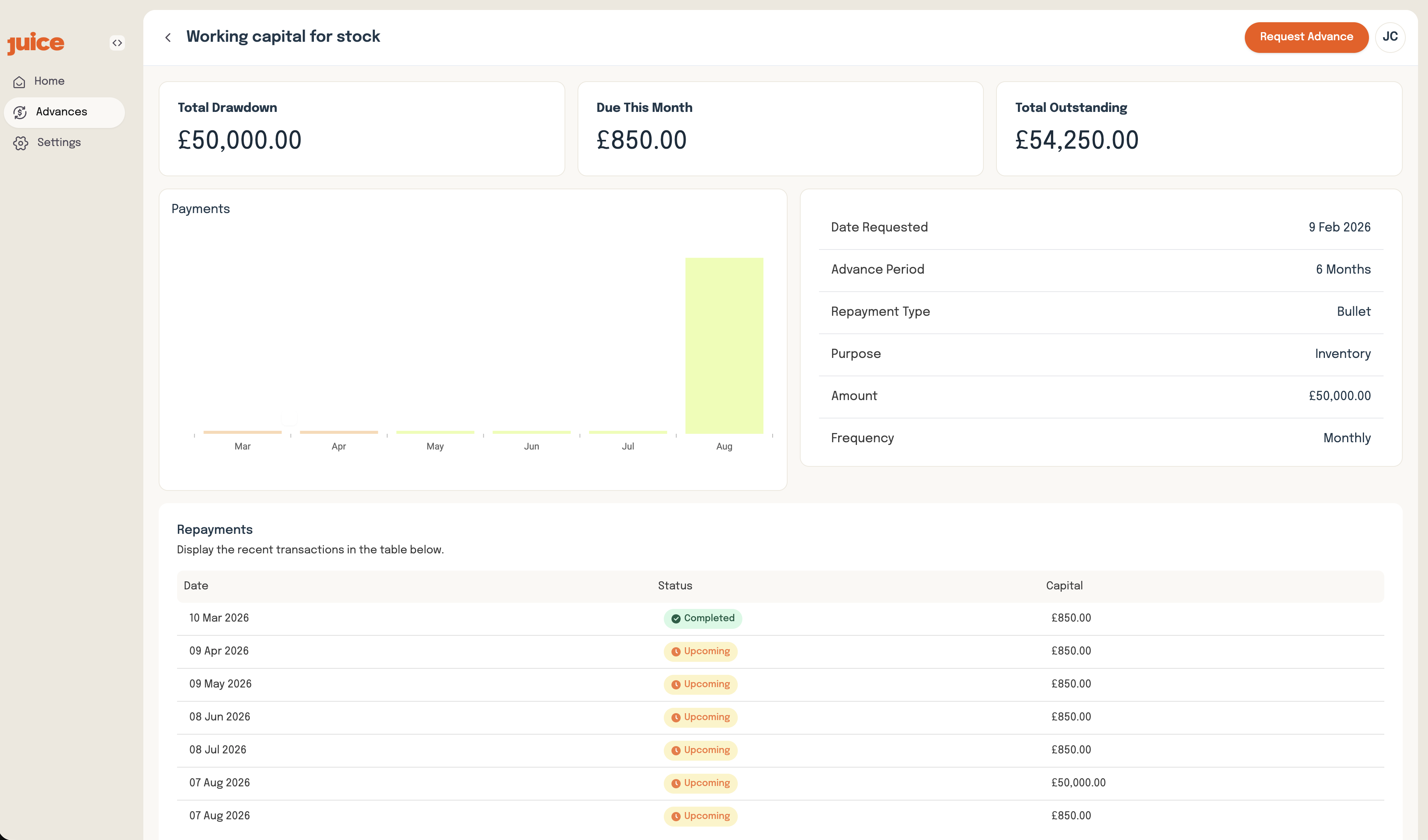The width and height of the screenshot is (1428, 840).
Task: Select the tall August bar in the Payments chart
Action: coord(724,346)
